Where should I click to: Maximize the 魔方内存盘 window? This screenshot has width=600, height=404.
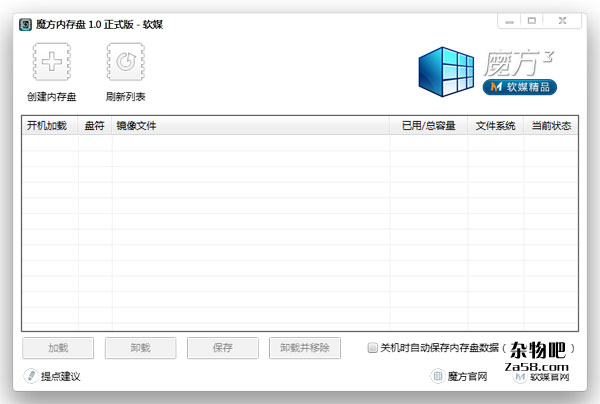point(532,21)
